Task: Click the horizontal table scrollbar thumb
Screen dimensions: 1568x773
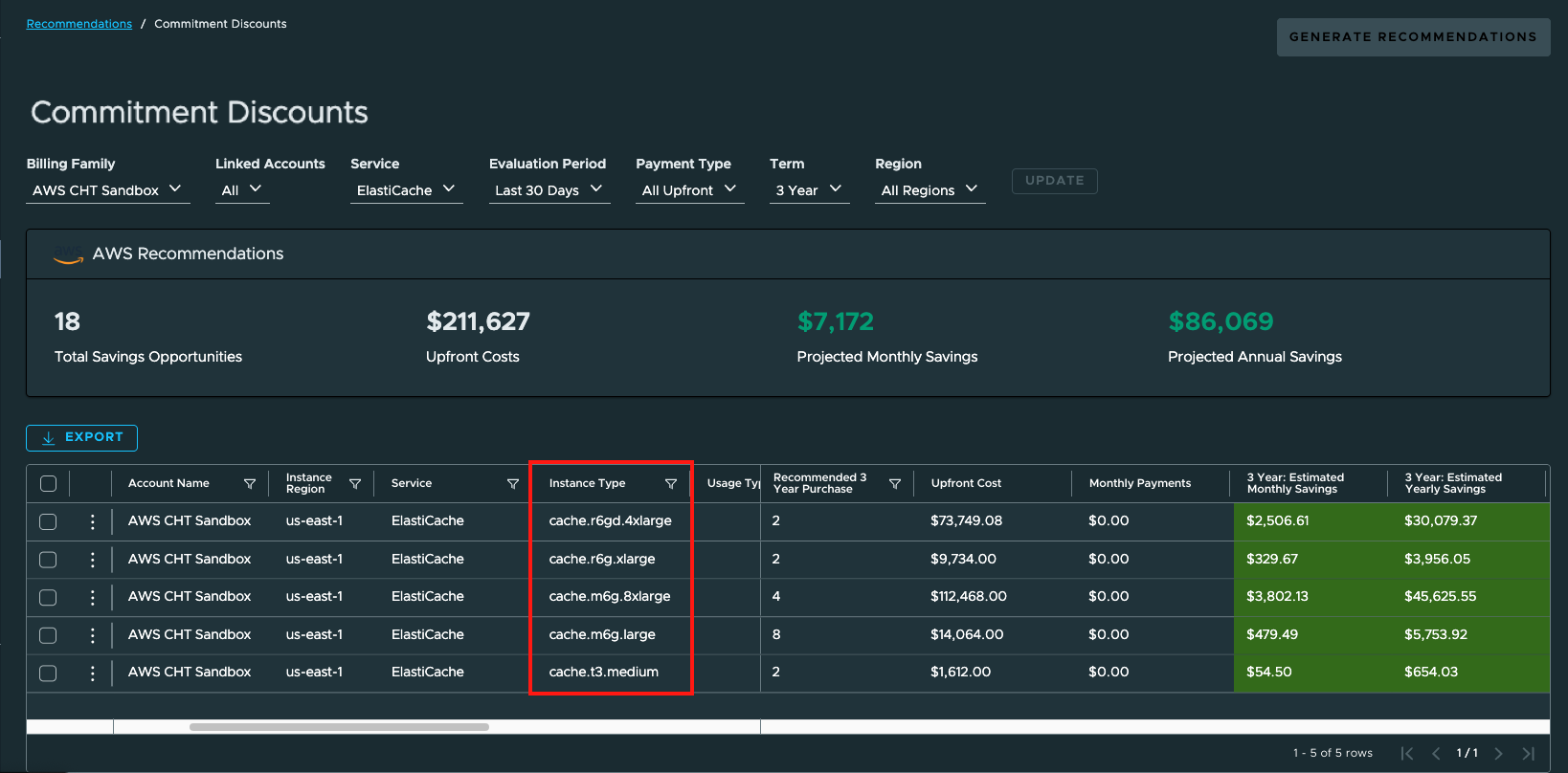Action: tap(339, 727)
